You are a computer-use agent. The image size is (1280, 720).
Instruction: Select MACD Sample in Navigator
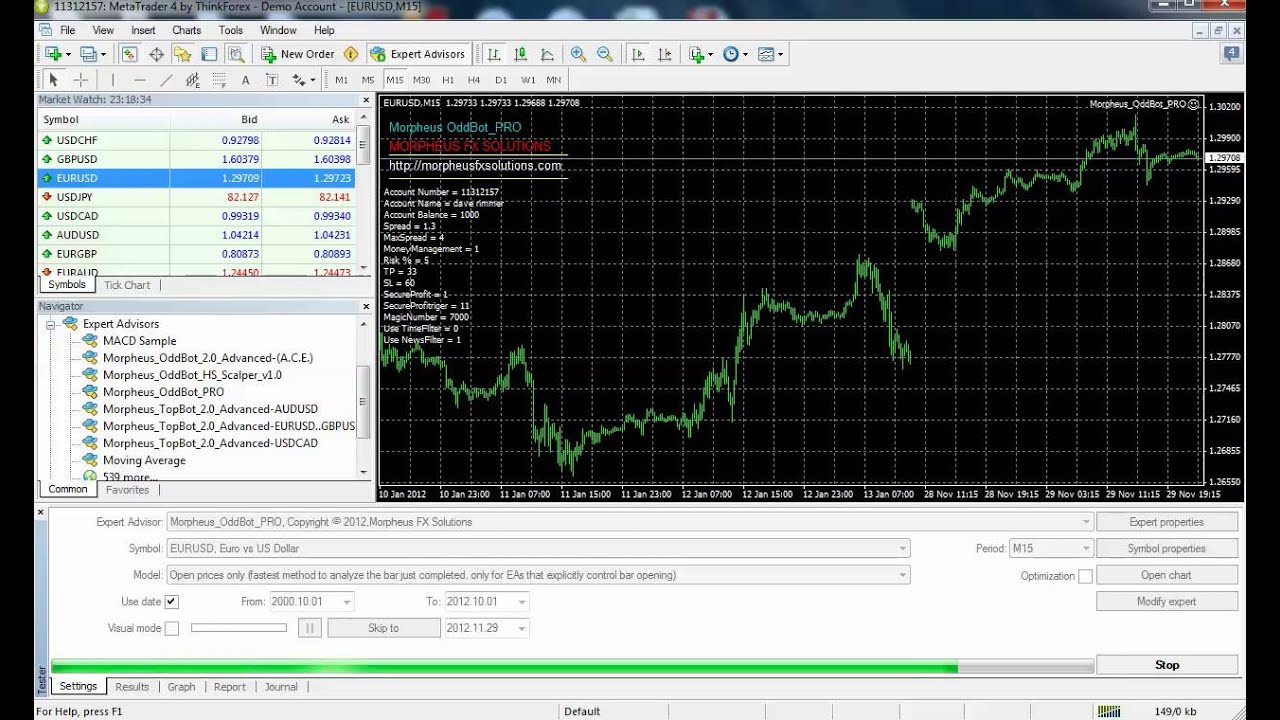click(139, 341)
